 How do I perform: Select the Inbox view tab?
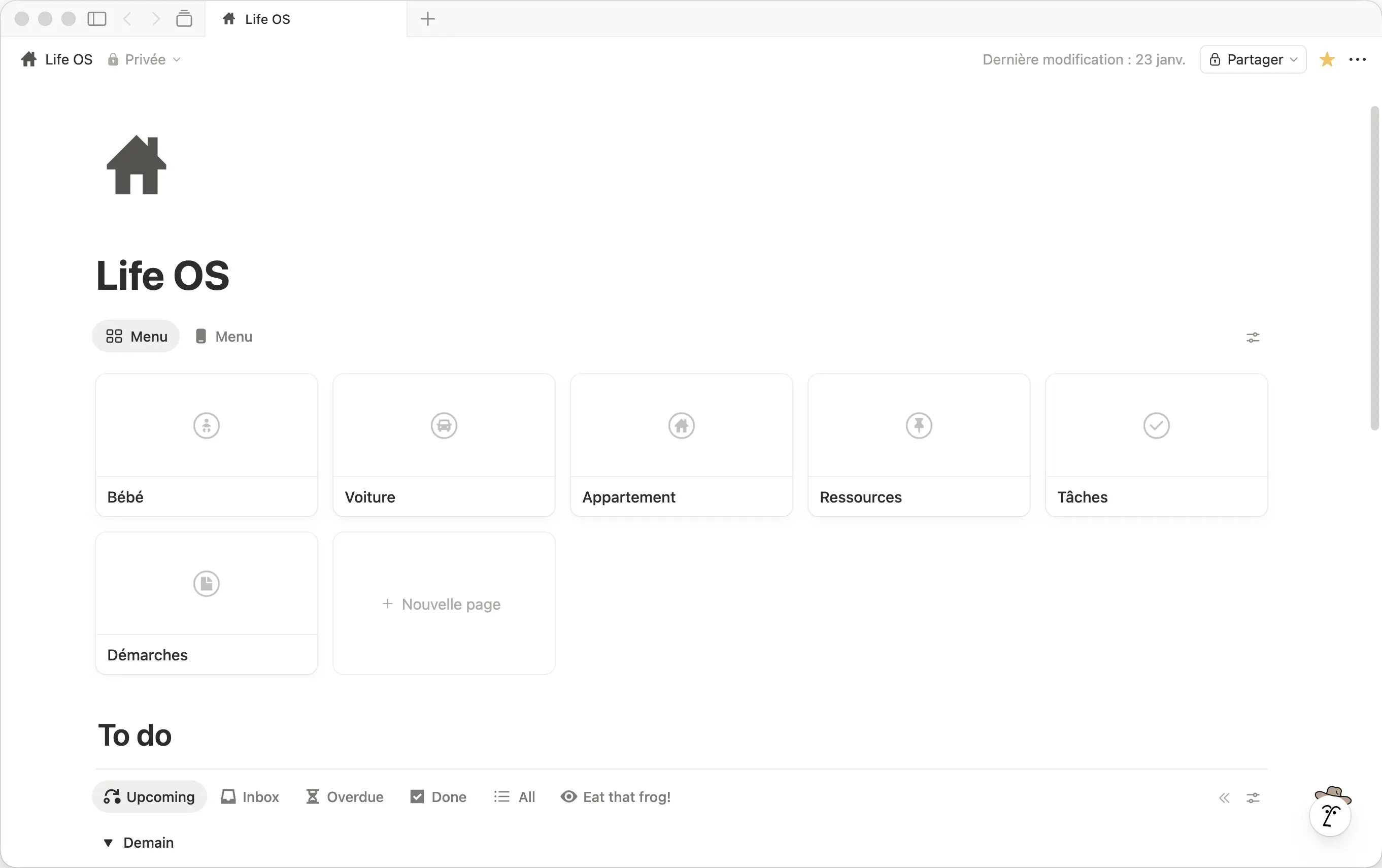(x=250, y=796)
